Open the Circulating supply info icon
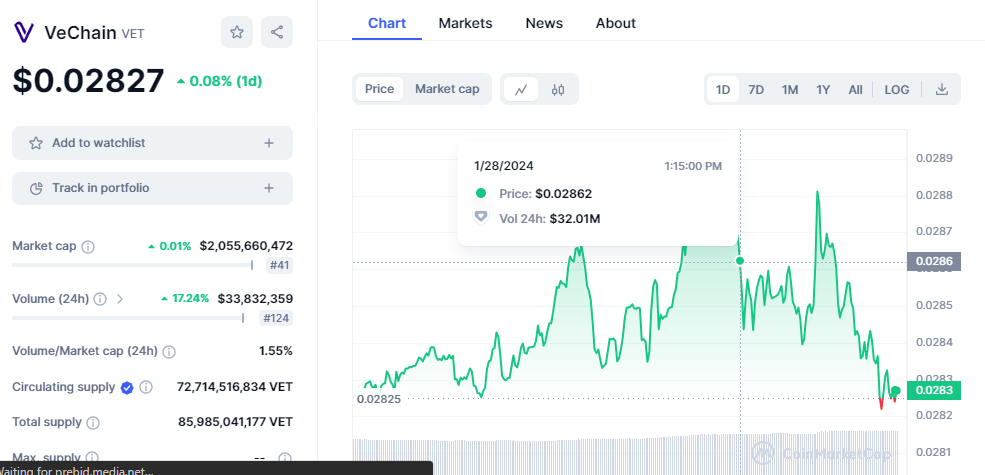Image resolution: width=985 pixels, height=475 pixels. 146,387
